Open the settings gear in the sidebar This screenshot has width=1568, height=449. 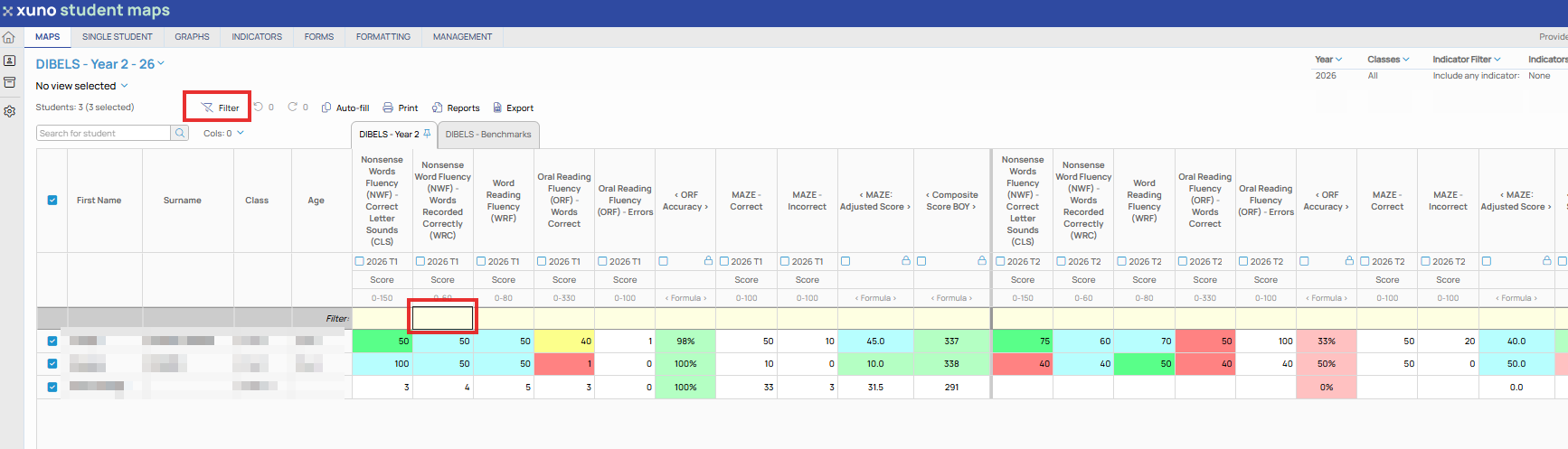coord(9,111)
